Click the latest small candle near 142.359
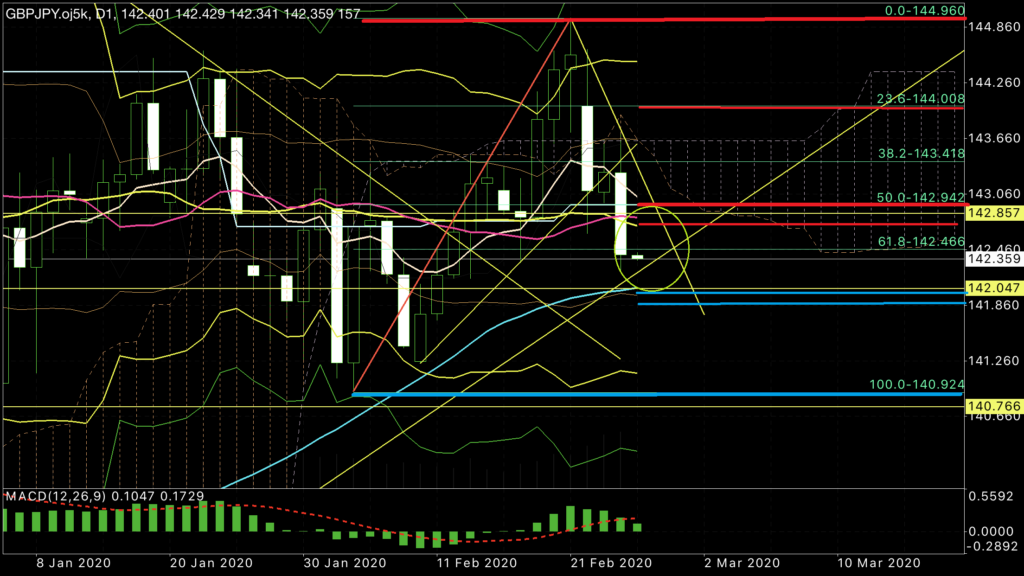 tap(637, 257)
